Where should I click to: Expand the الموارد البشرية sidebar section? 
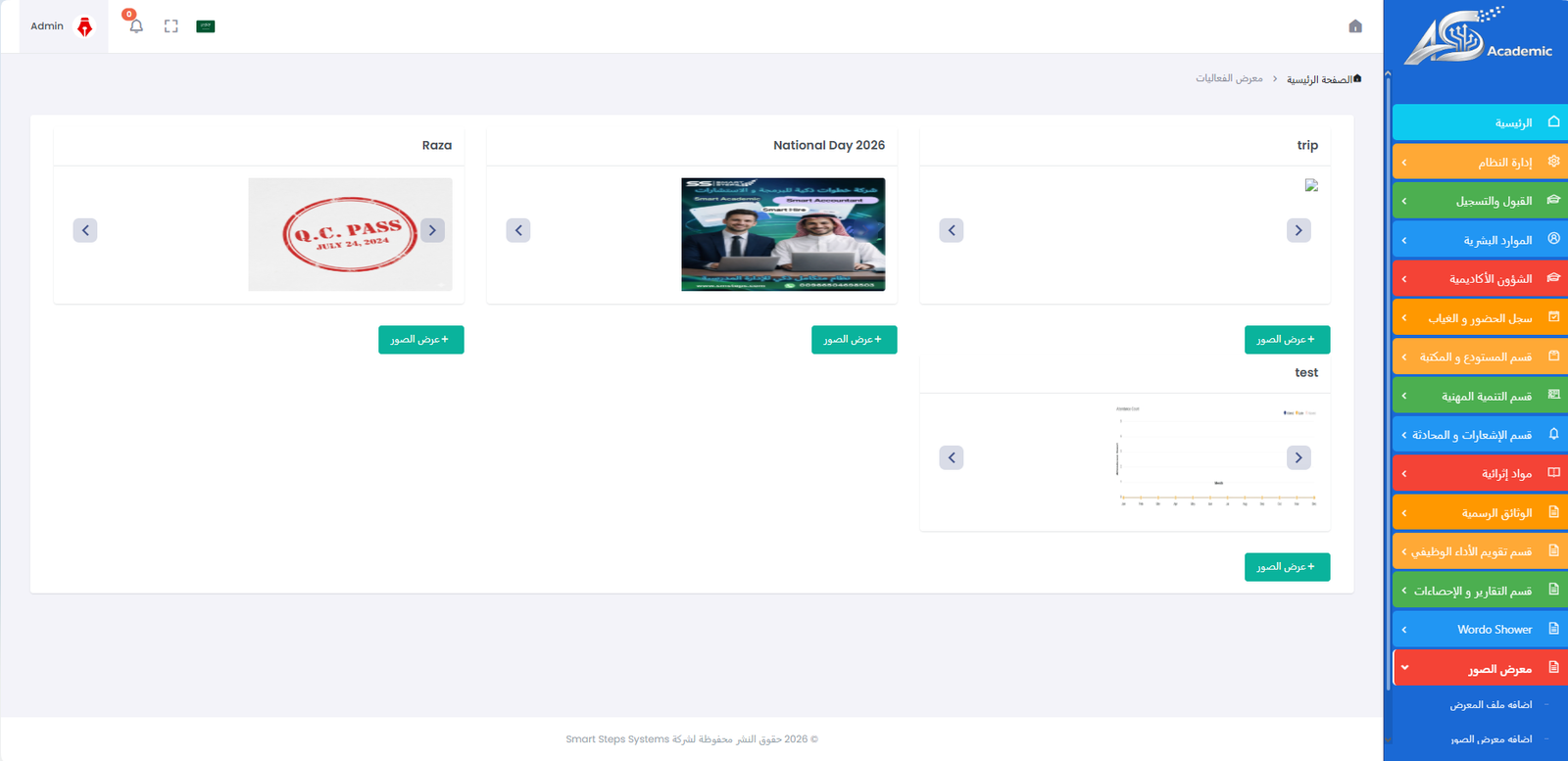pos(1480,240)
